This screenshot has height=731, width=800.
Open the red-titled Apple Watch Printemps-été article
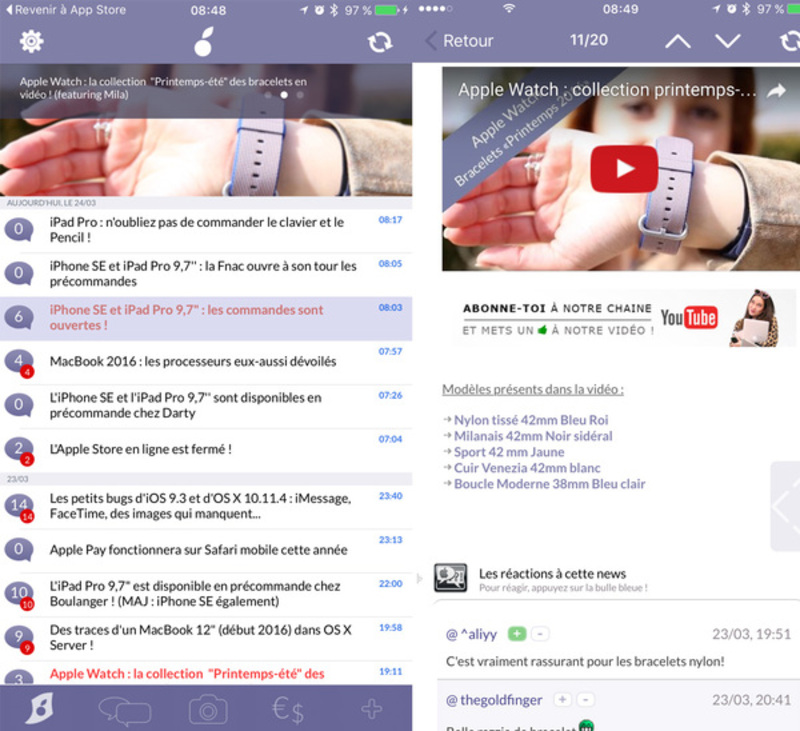pos(206,673)
